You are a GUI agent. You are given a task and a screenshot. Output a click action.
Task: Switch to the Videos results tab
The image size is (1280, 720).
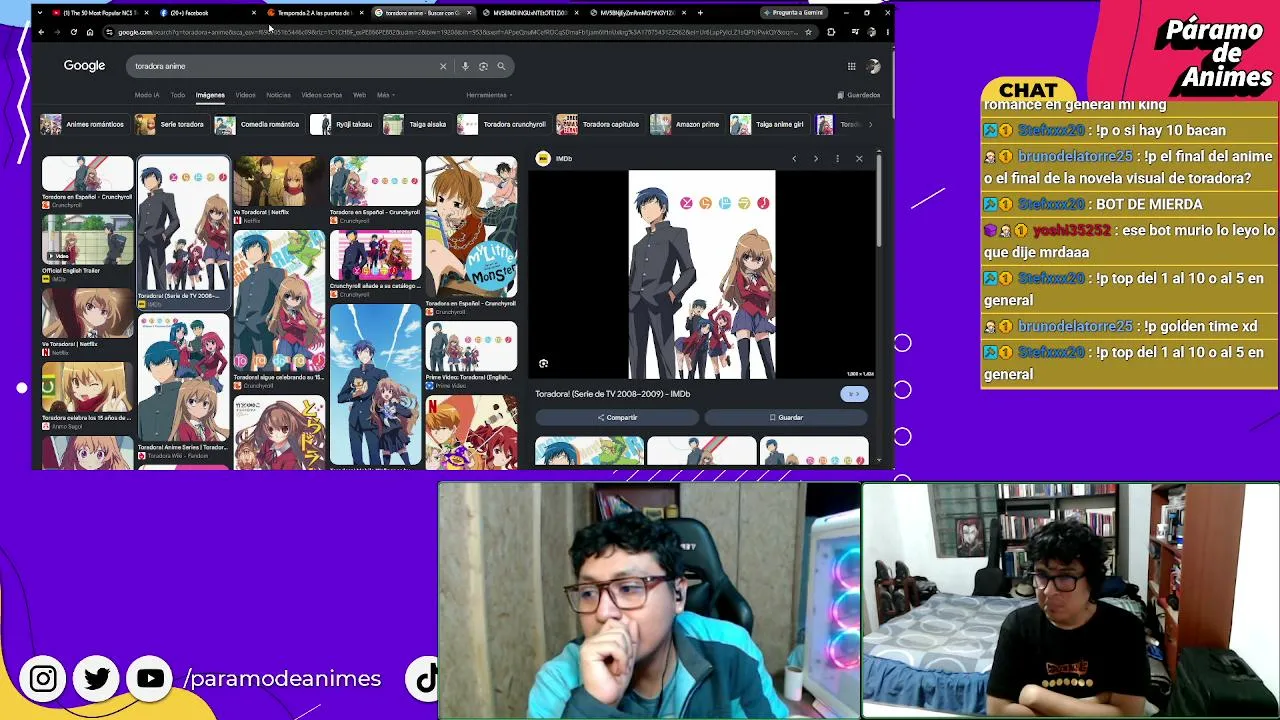click(245, 95)
